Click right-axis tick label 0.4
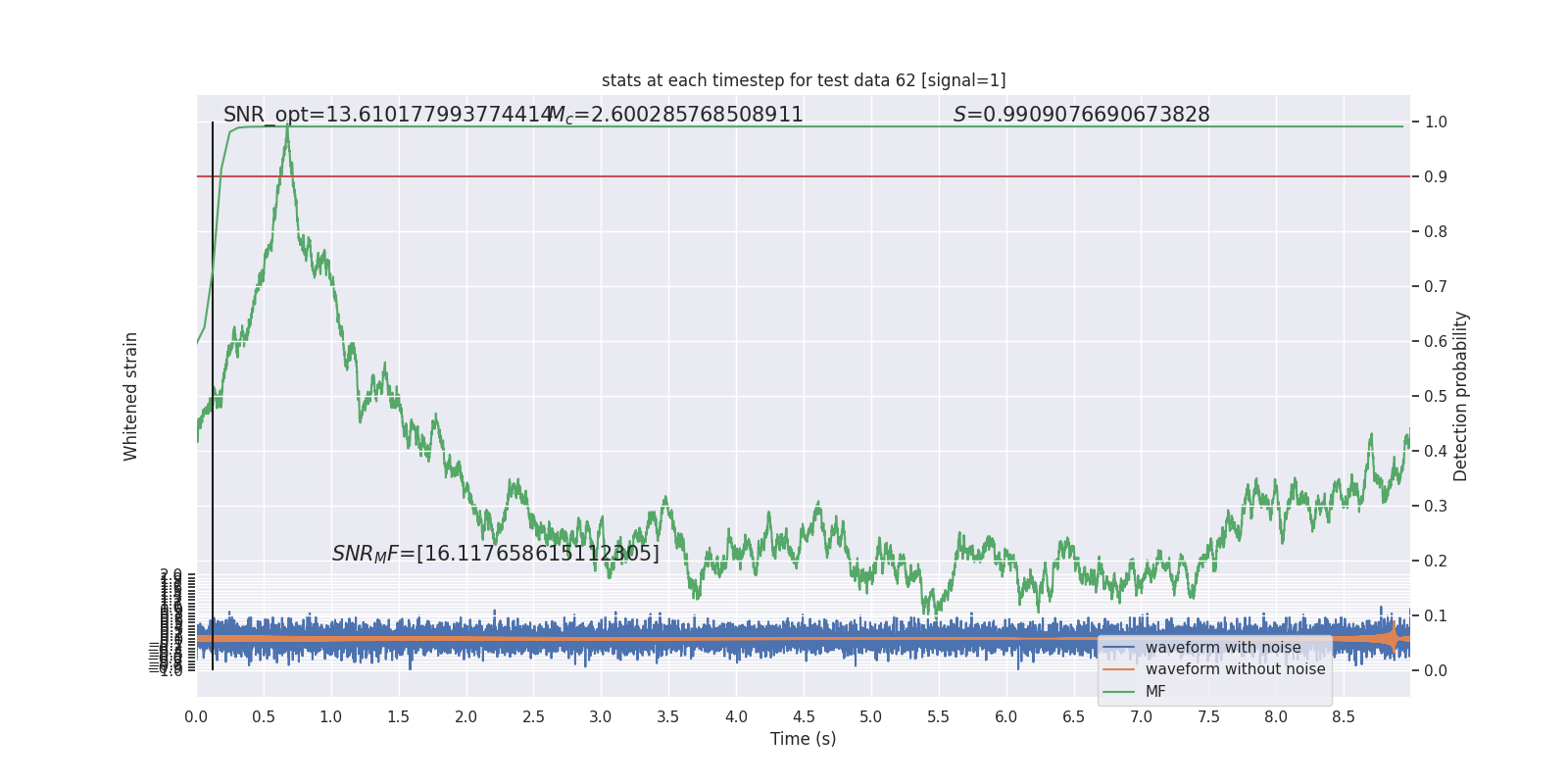1568x784 pixels. 1436,452
